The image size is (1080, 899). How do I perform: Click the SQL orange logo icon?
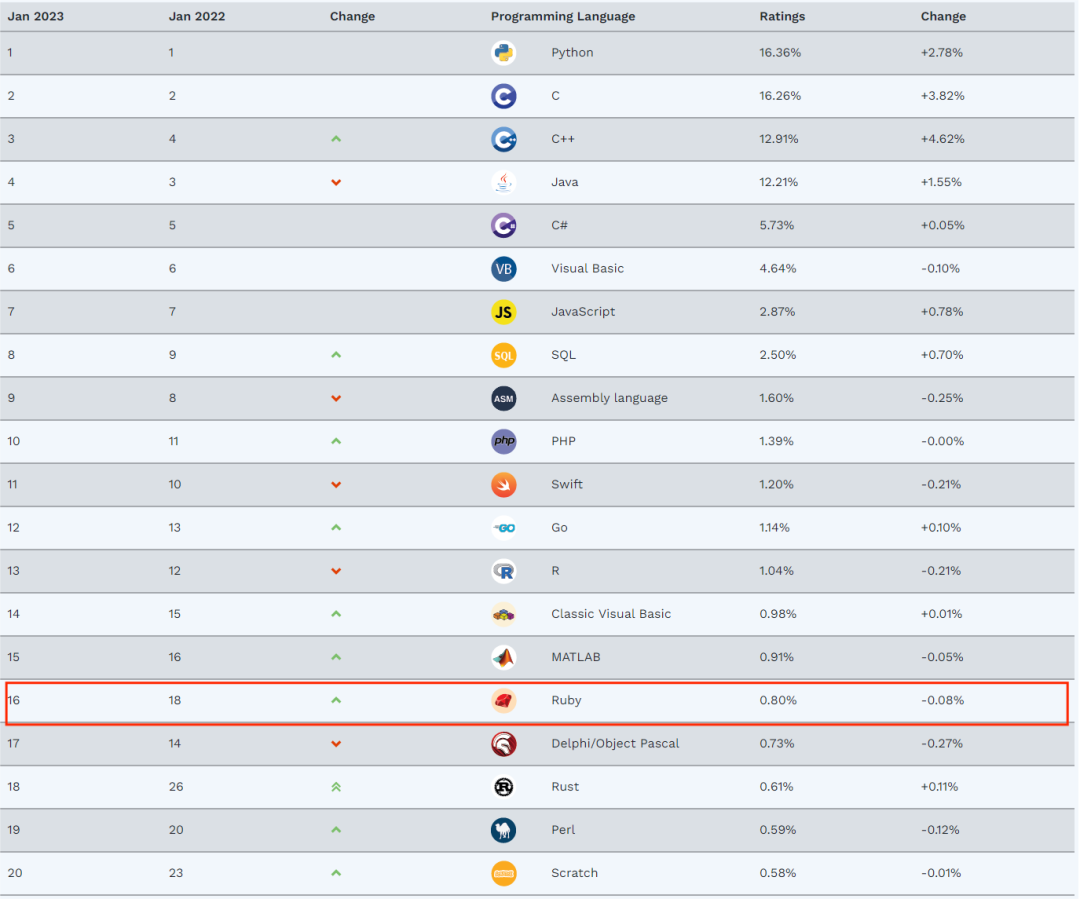click(x=504, y=355)
